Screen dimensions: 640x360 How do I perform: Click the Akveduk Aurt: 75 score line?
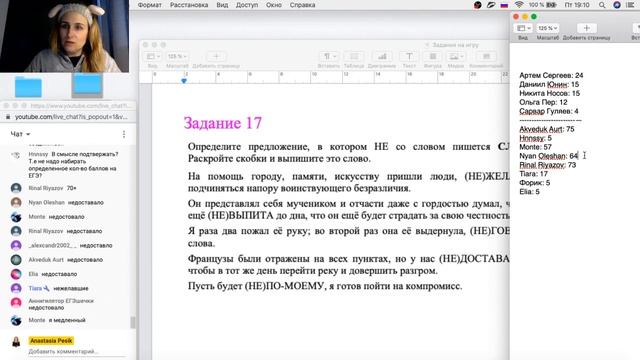(547, 129)
